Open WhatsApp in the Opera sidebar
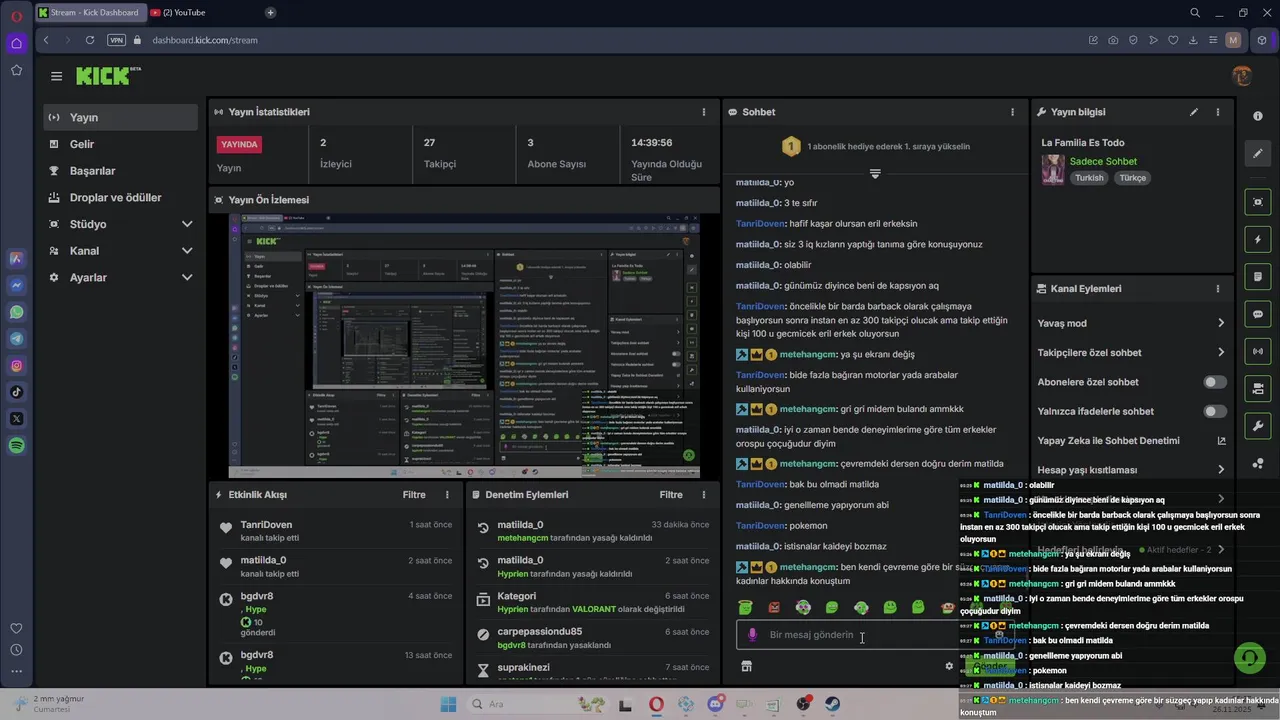1280x720 pixels. (16, 312)
